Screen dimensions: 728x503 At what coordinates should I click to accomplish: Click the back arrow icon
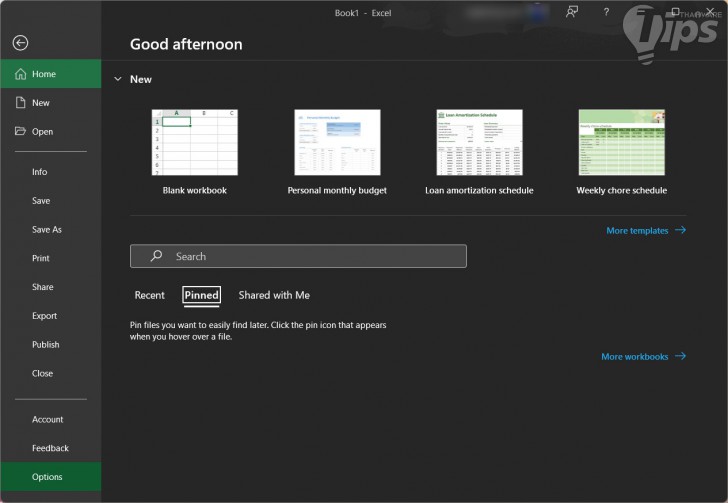20,43
